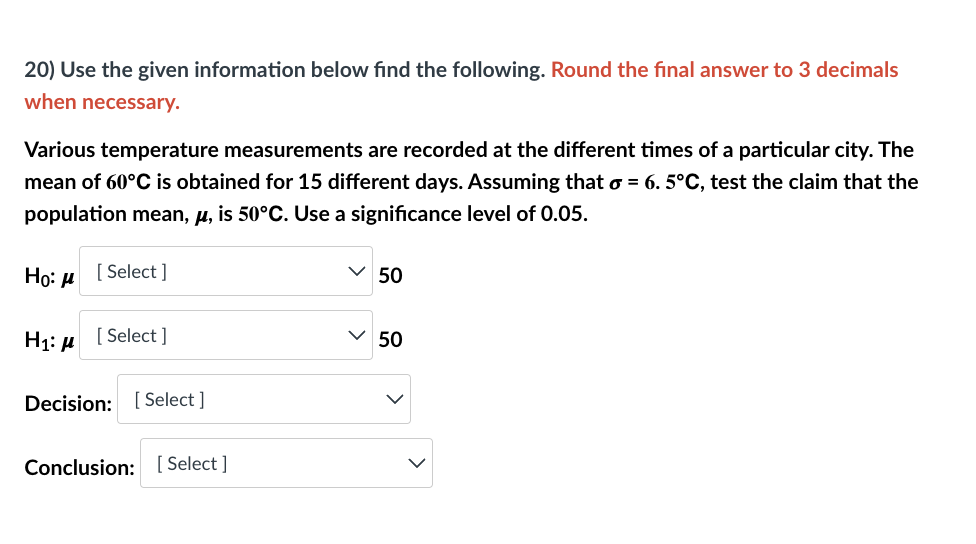This screenshot has height=544, width=976.
Task: Click the 'Various temperature measurements' problem paragraph
Action: pyautogui.click(x=471, y=182)
